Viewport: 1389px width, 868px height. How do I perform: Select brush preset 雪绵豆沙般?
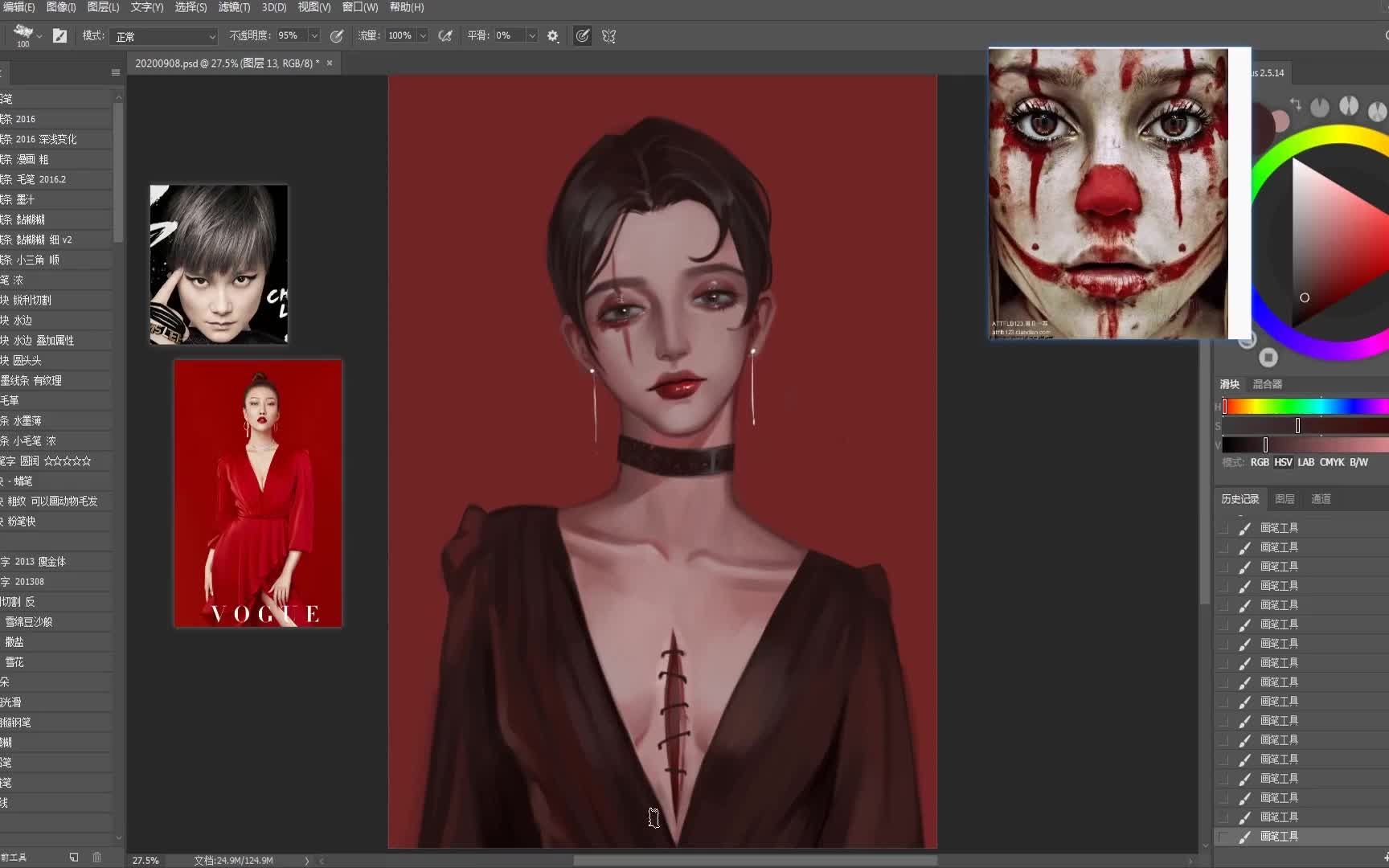[56, 621]
